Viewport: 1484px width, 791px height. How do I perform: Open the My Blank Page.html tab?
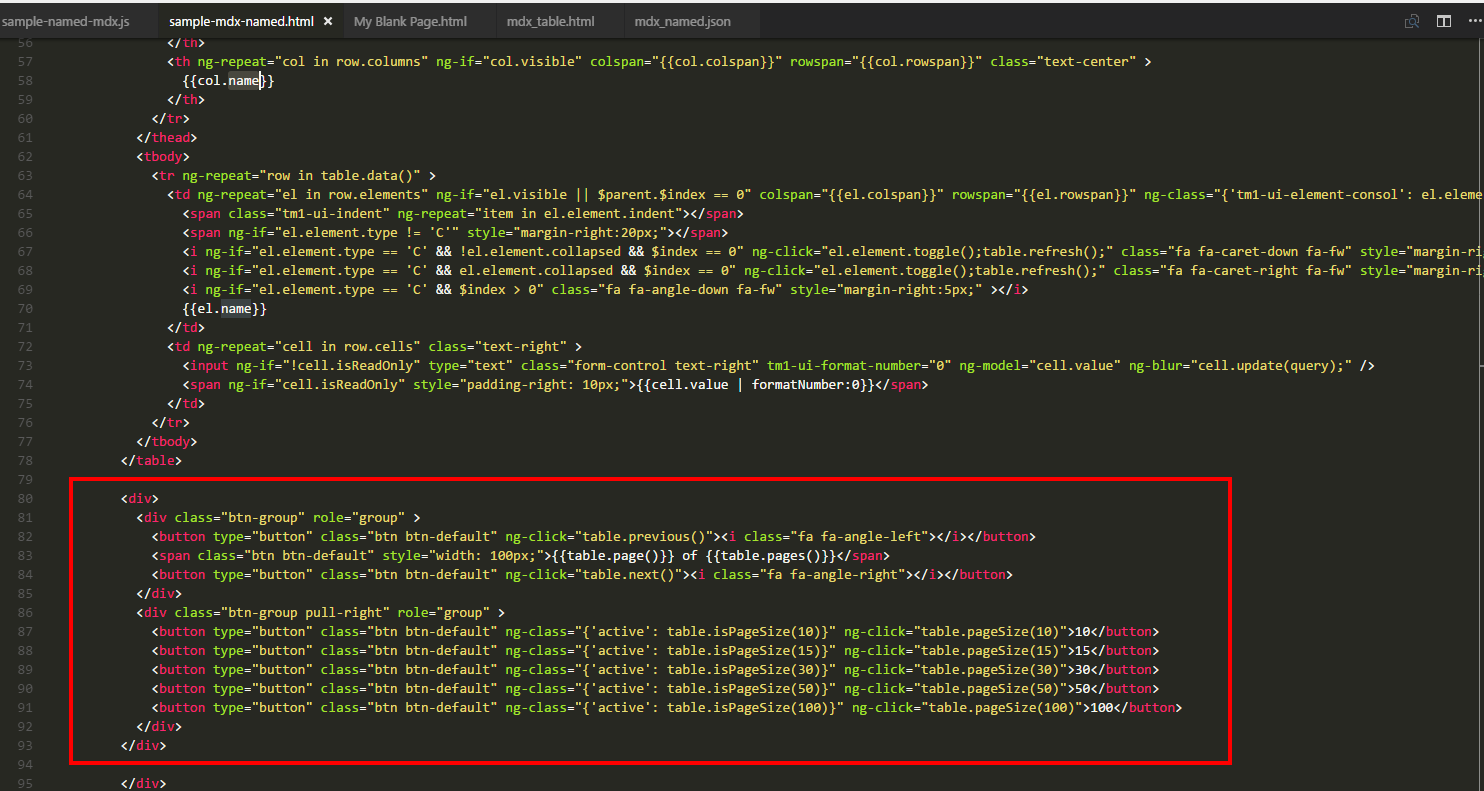410,21
